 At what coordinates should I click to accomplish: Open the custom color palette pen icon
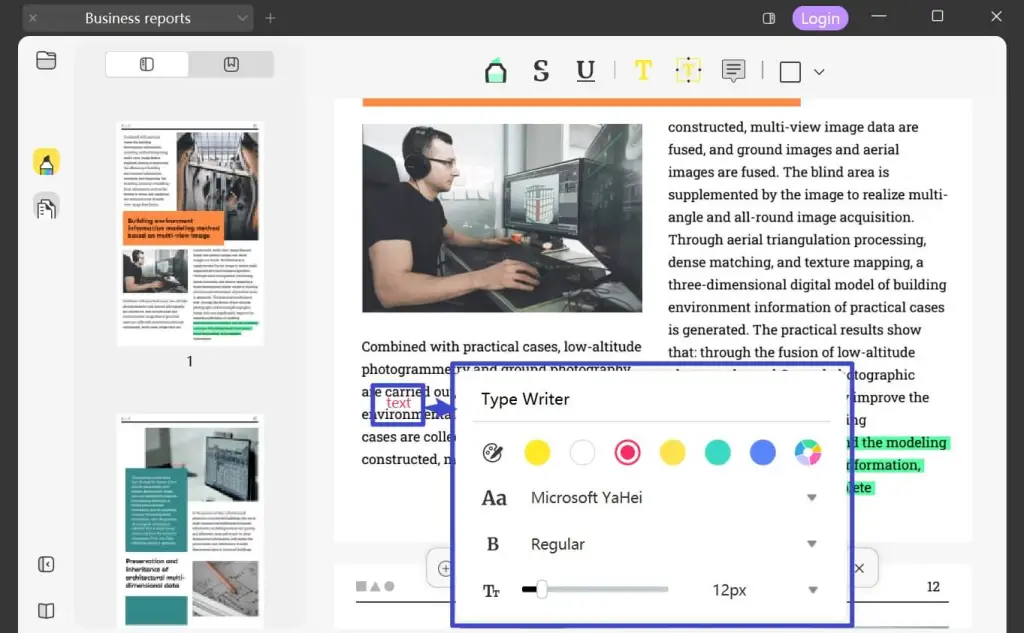click(492, 452)
